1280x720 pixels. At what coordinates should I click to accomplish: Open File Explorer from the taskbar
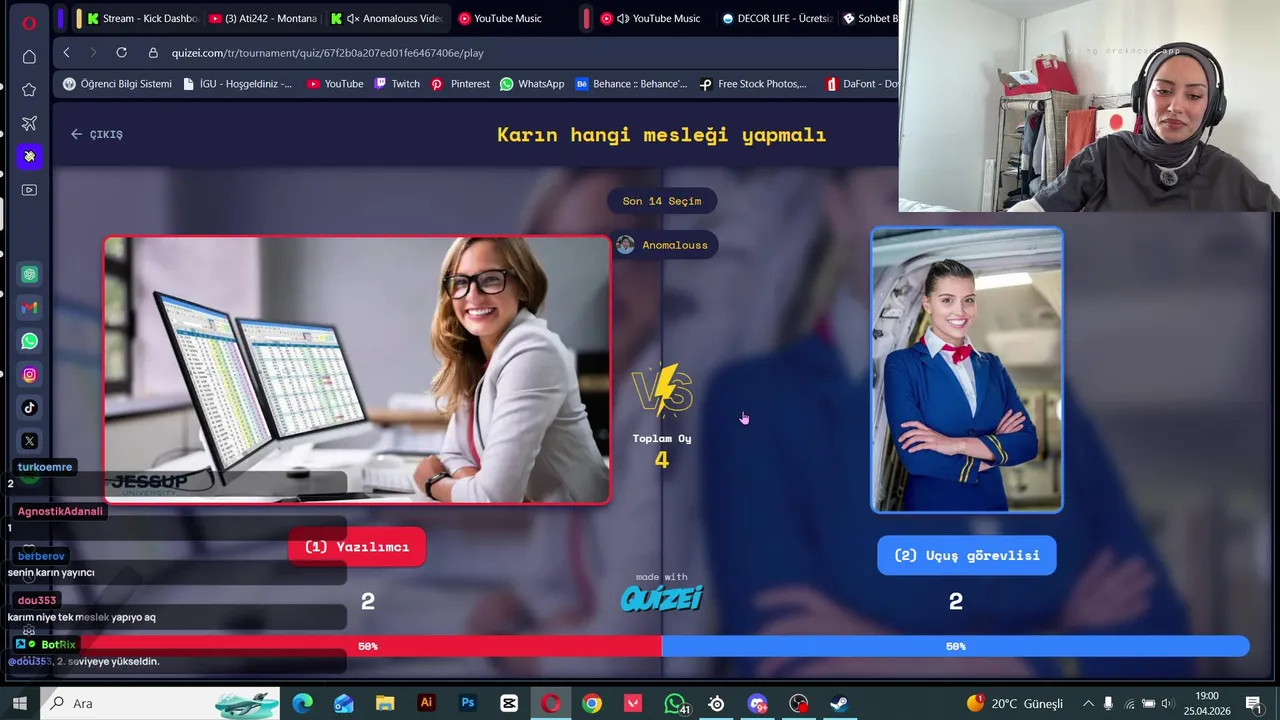[385, 703]
